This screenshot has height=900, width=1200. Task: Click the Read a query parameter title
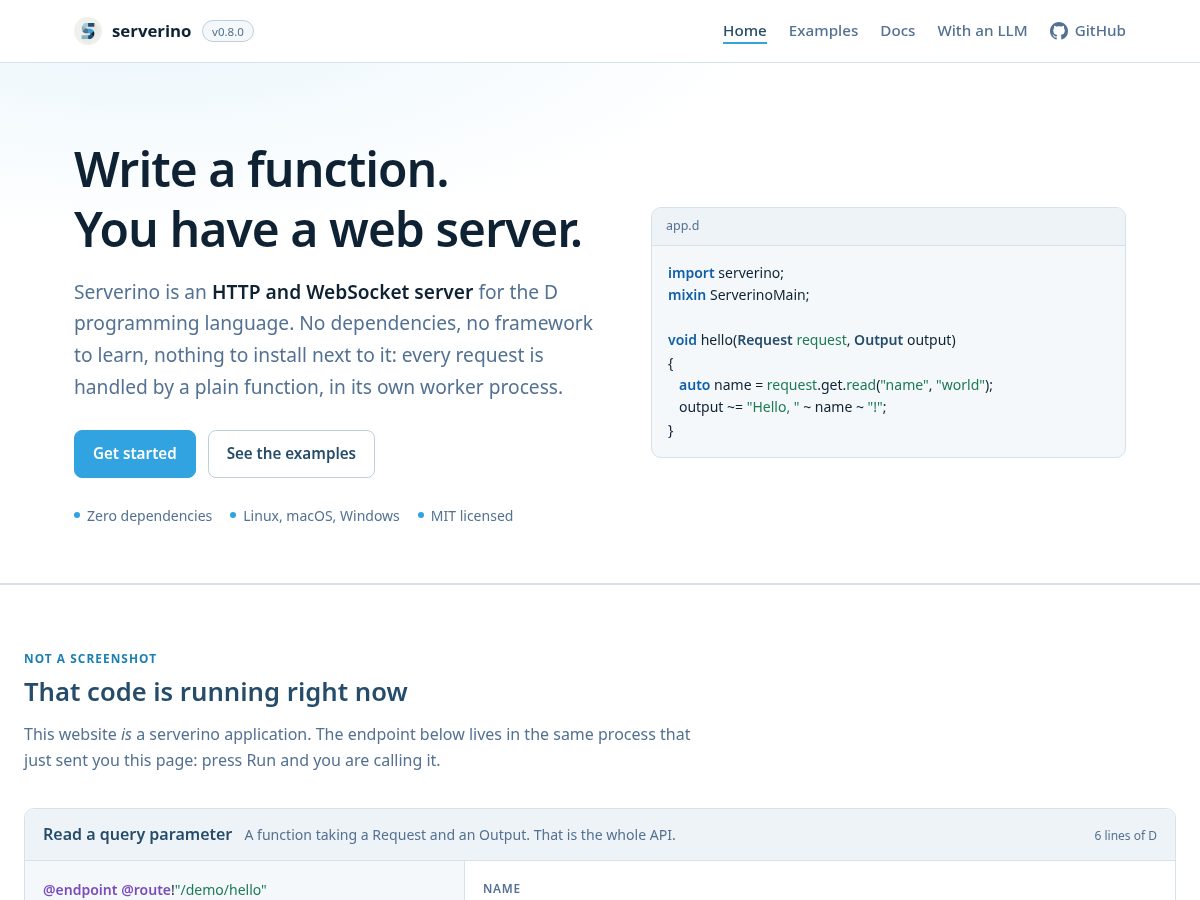coord(137,835)
